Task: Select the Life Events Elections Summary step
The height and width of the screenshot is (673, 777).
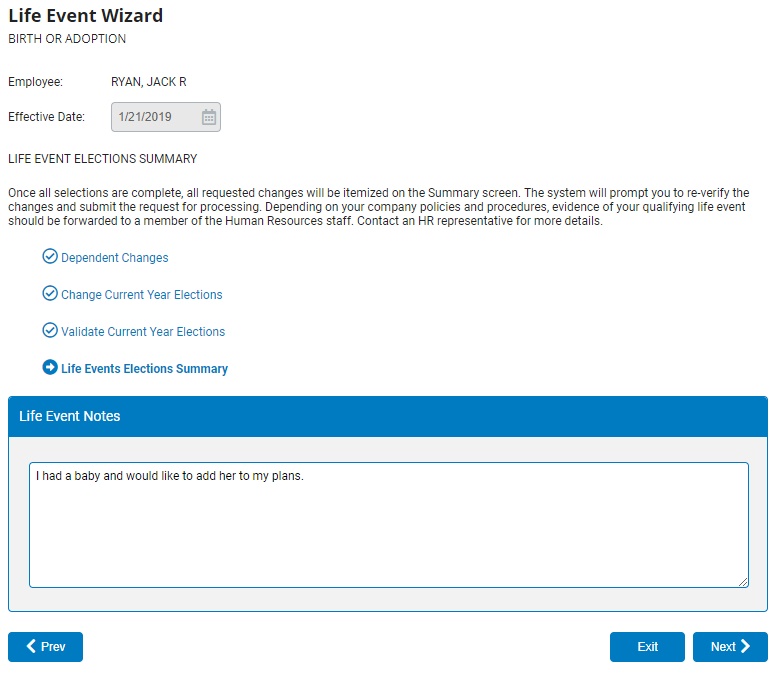Action: pos(144,369)
